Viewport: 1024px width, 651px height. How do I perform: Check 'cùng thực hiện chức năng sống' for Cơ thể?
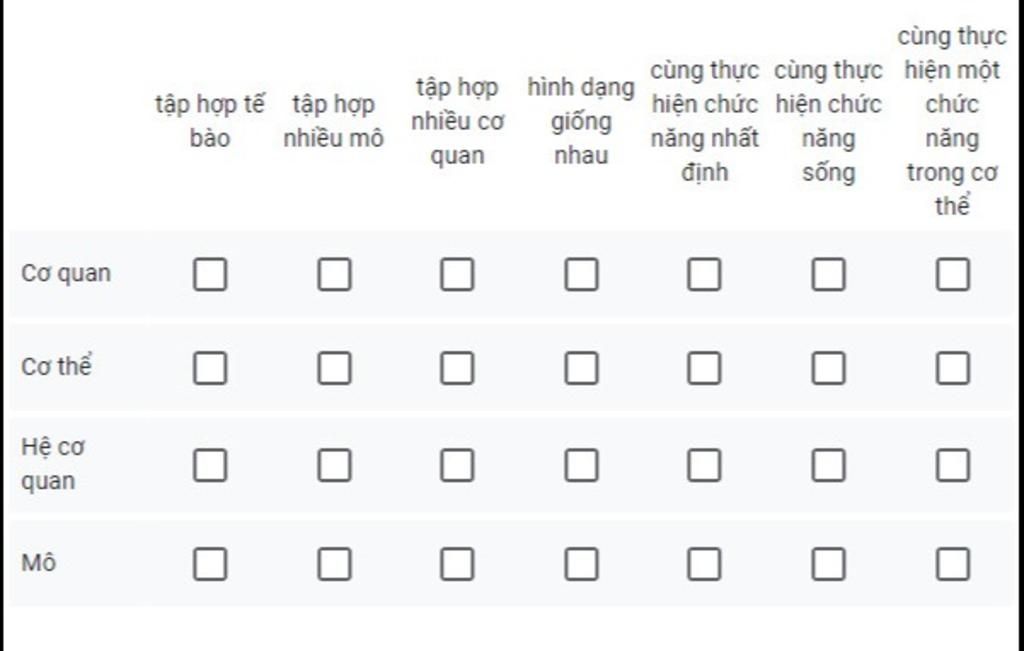pyautogui.click(x=828, y=369)
